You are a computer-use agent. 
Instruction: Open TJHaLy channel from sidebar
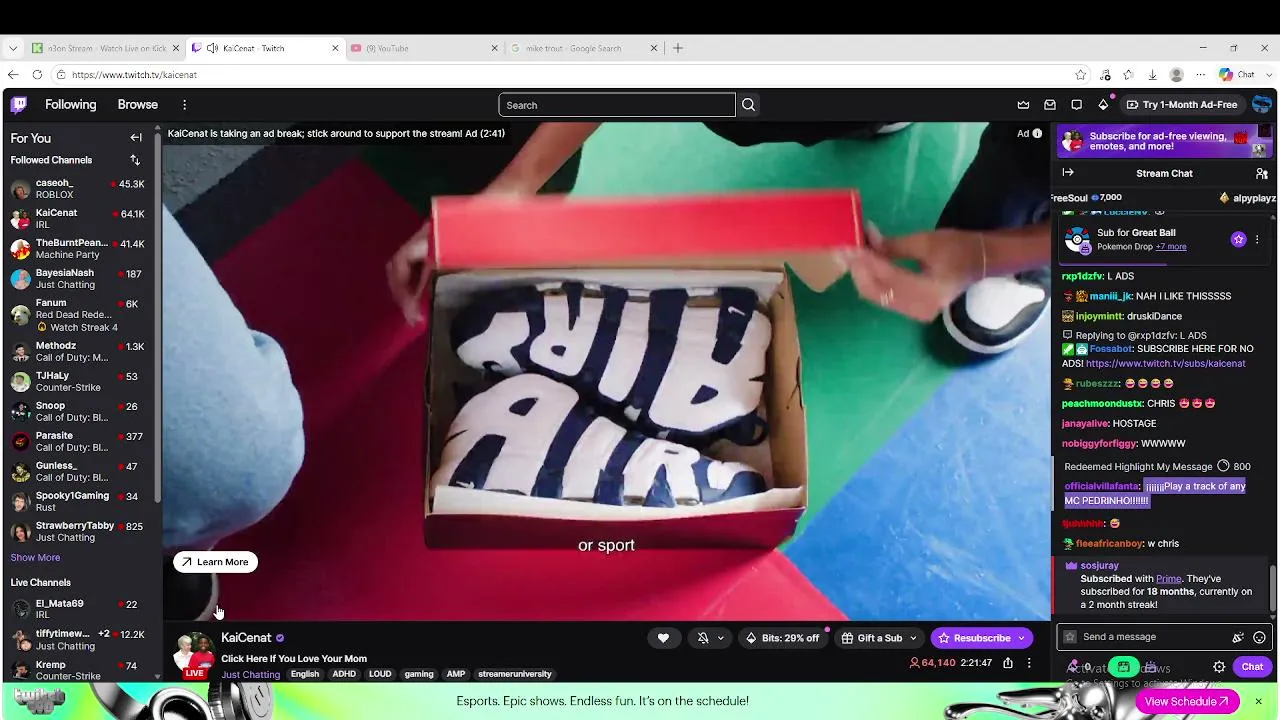click(78, 382)
